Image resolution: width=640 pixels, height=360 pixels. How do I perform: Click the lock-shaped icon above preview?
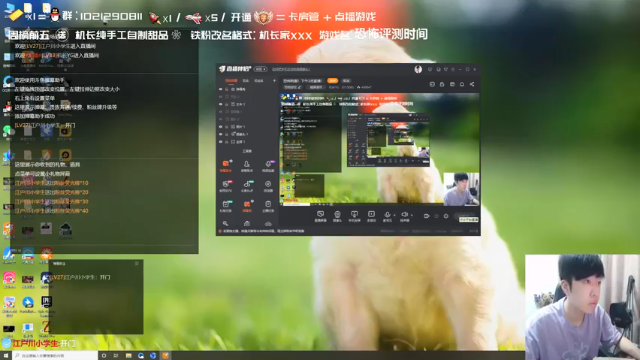point(442,84)
